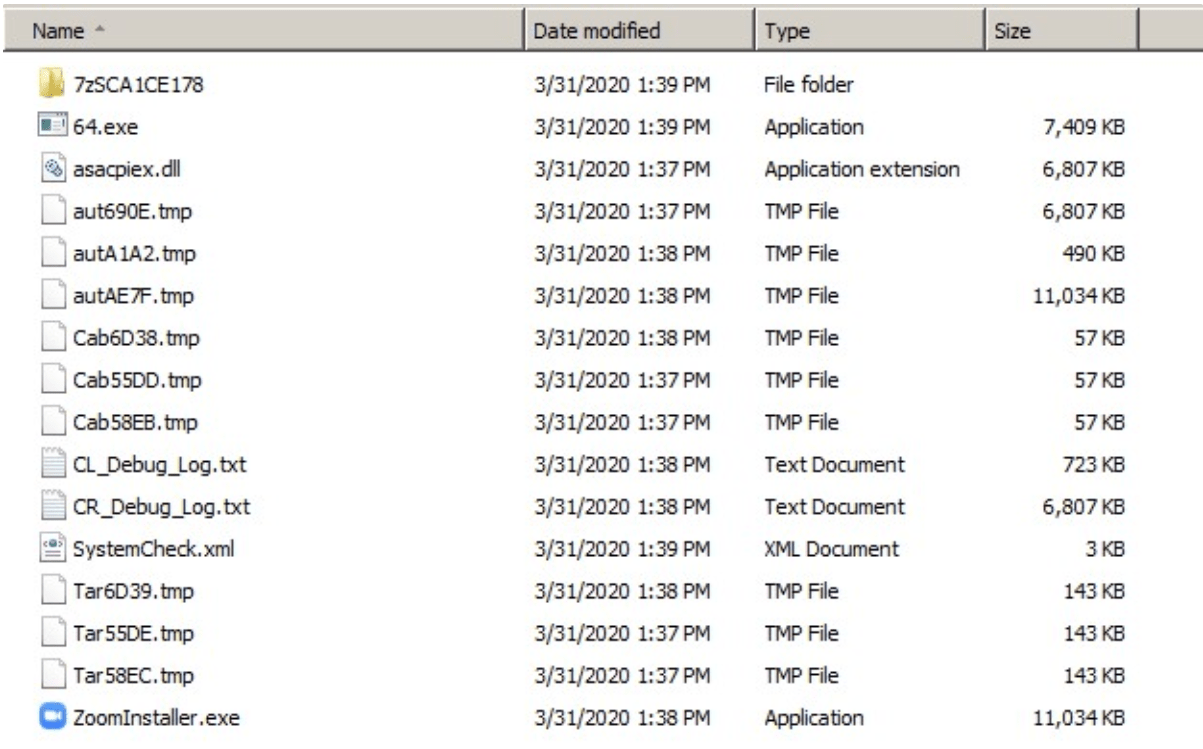Select the file name Tar6D39.tmp
This screenshot has width=1203, height=749.
[133, 591]
